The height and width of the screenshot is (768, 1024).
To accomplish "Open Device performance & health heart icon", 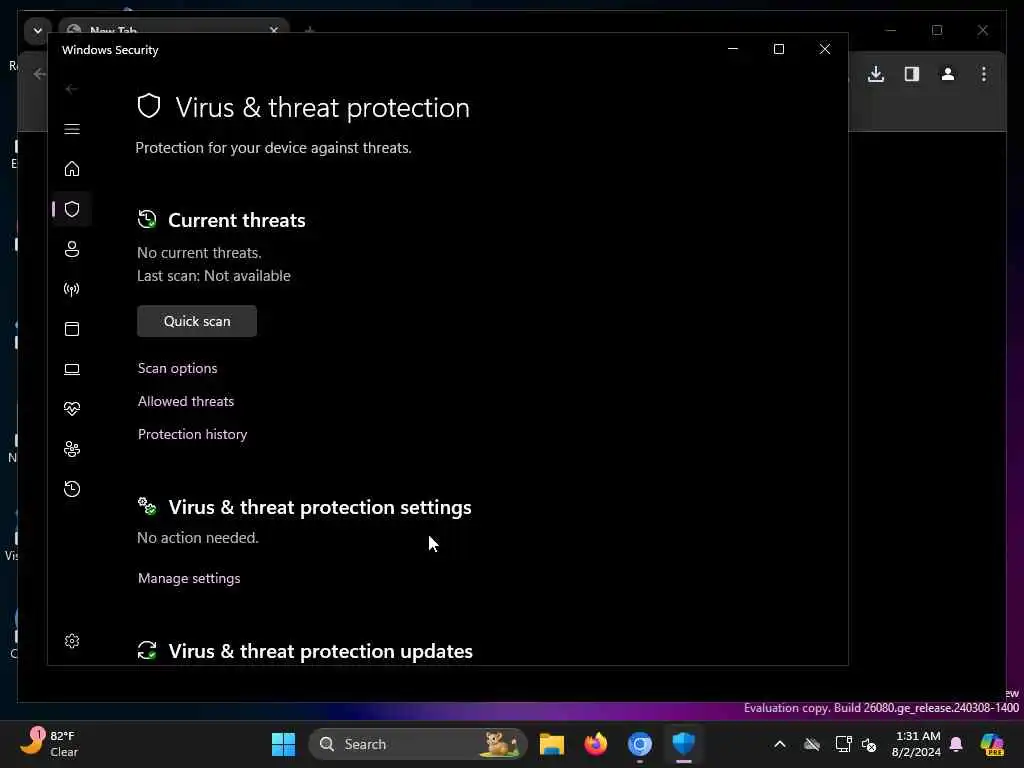I will click(72, 409).
